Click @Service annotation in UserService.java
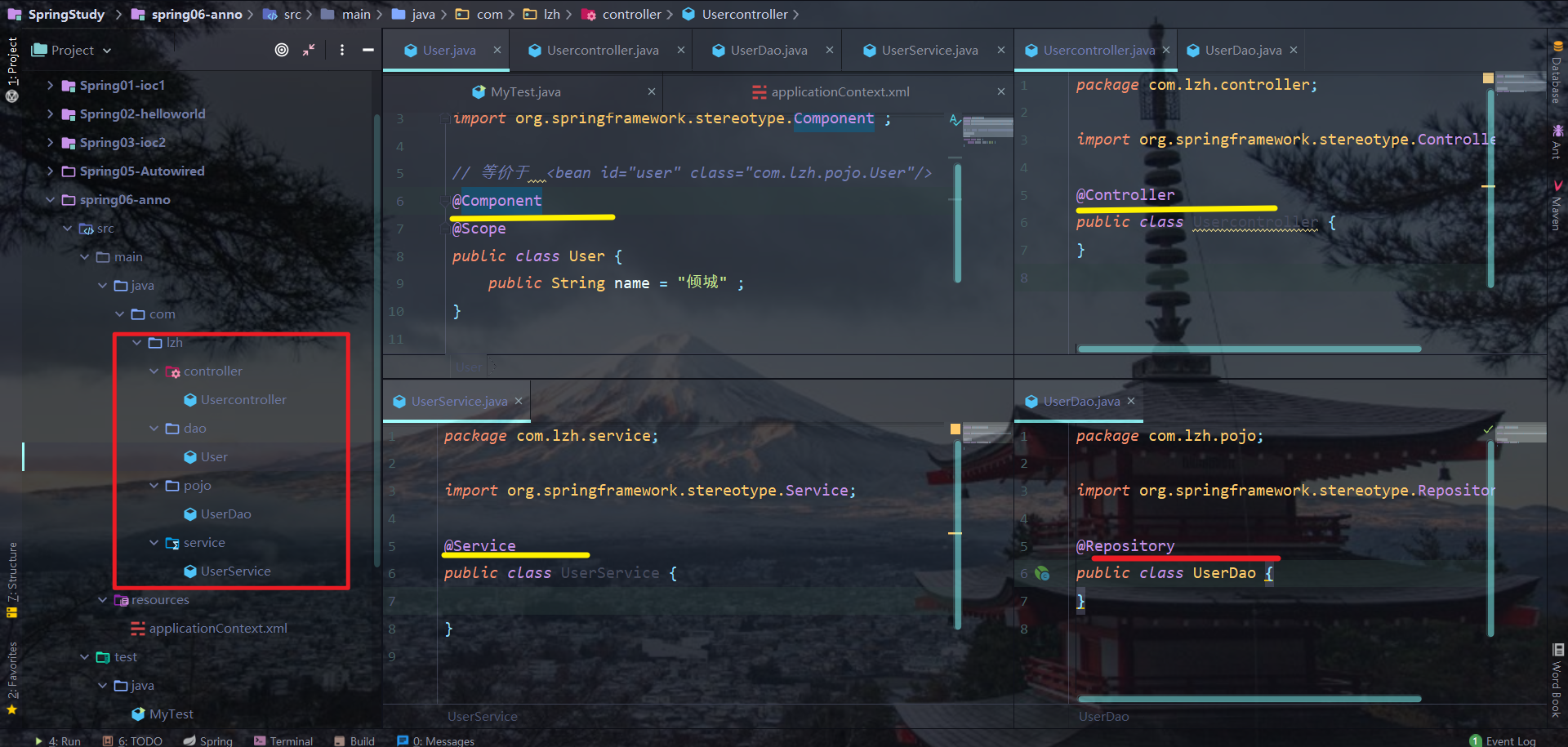Viewport: 1568px width, 747px height. (x=479, y=545)
